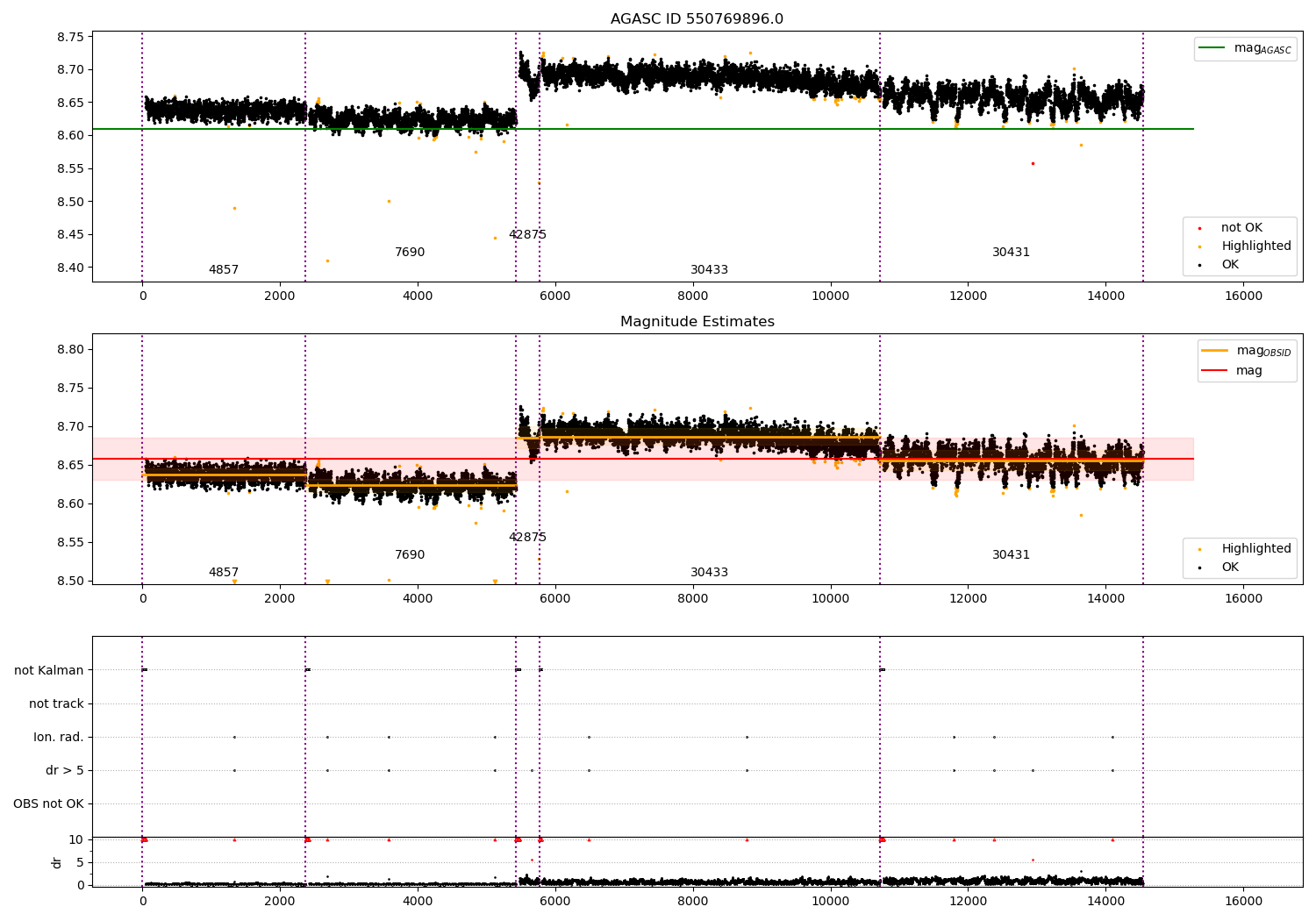Click obsid label 4857 in Magnitude Estimates plot
1316x921 pixels.
pyautogui.click(x=224, y=573)
